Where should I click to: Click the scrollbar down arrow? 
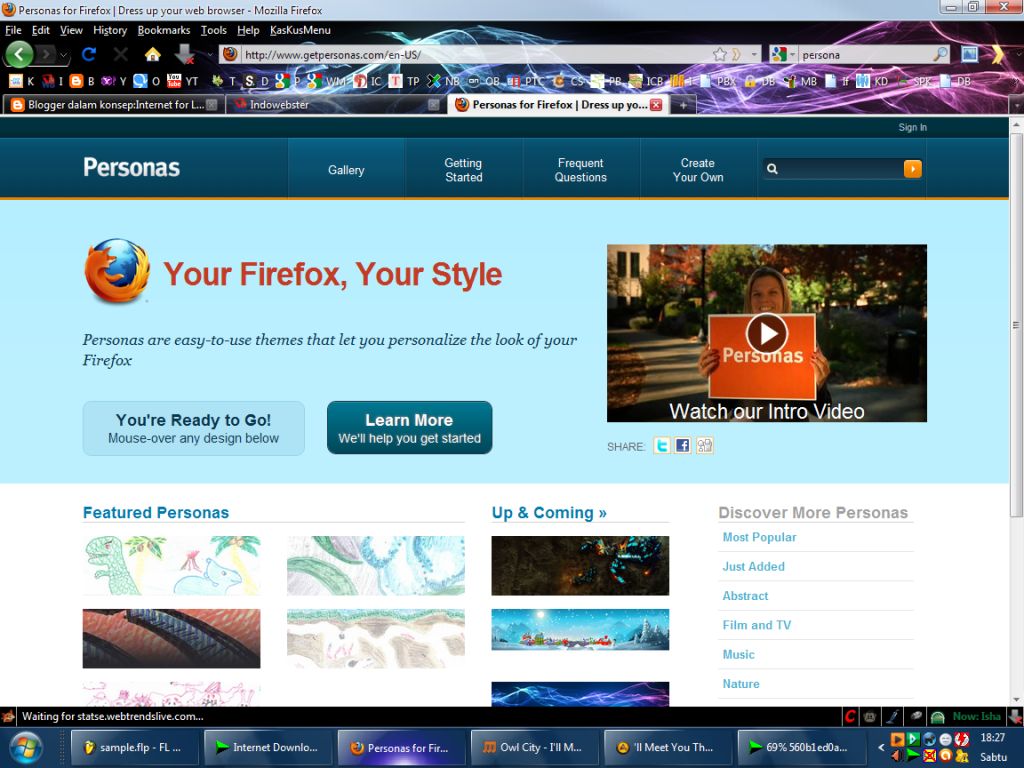(x=1016, y=699)
